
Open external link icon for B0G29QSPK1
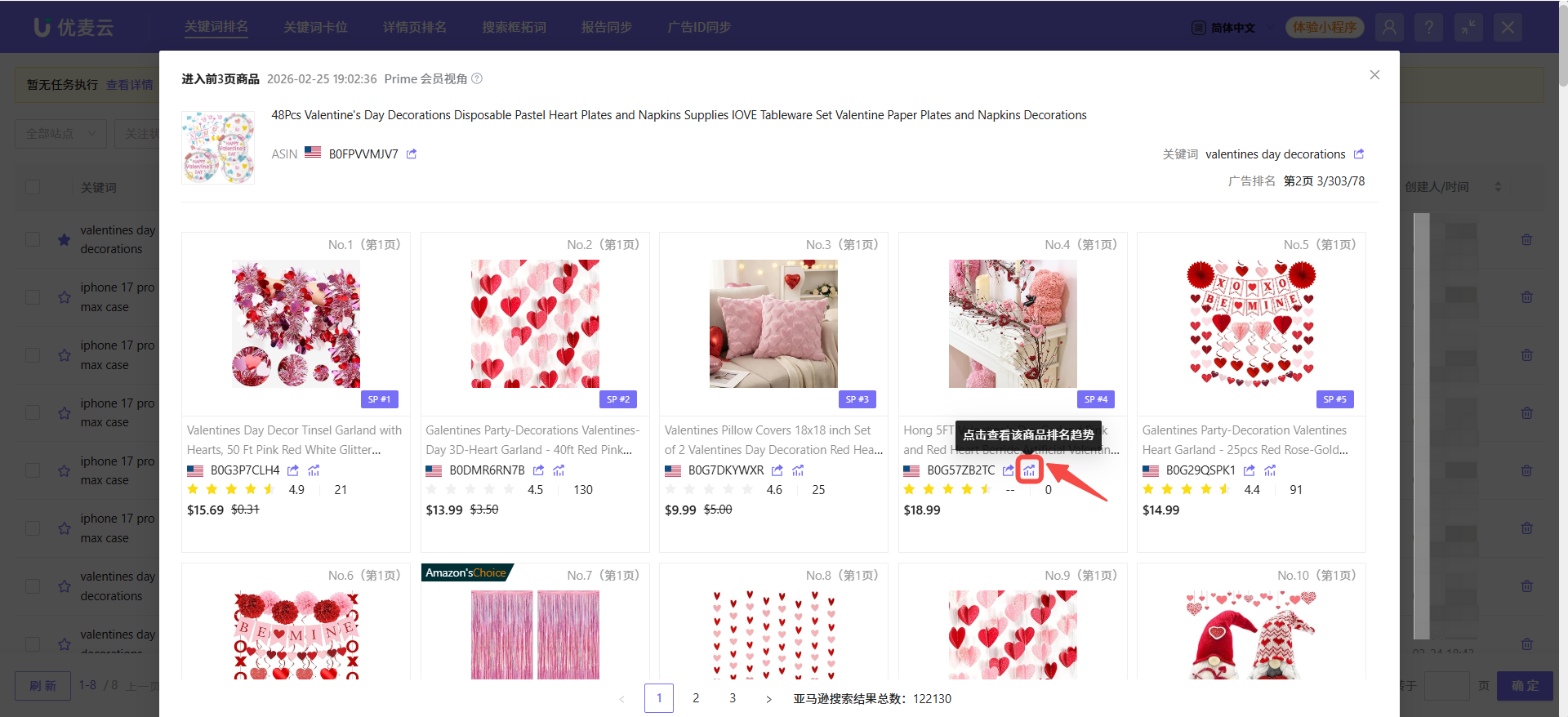tap(1249, 470)
